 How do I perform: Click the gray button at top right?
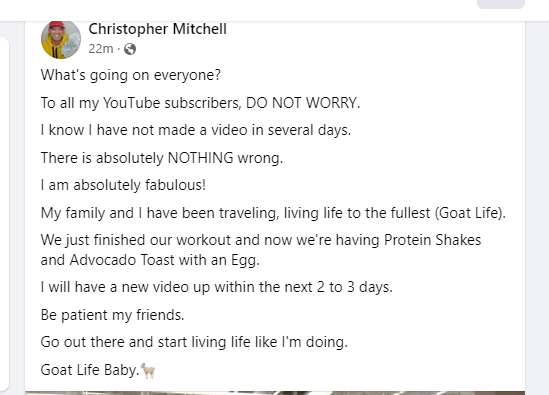tap(501, 4)
